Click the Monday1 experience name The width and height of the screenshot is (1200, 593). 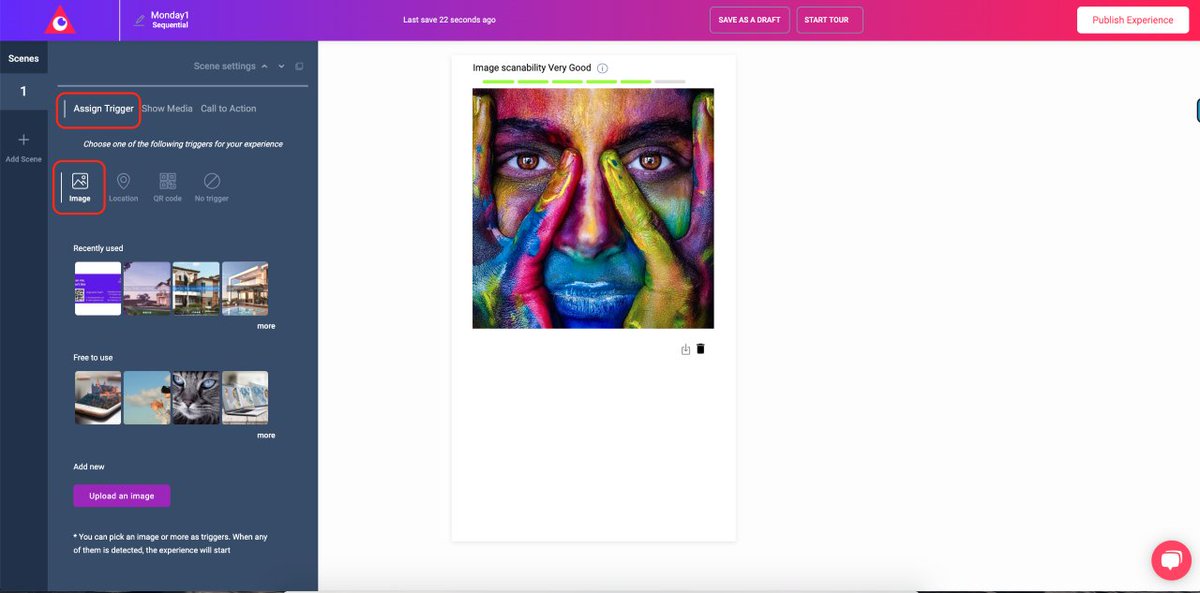(170, 15)
